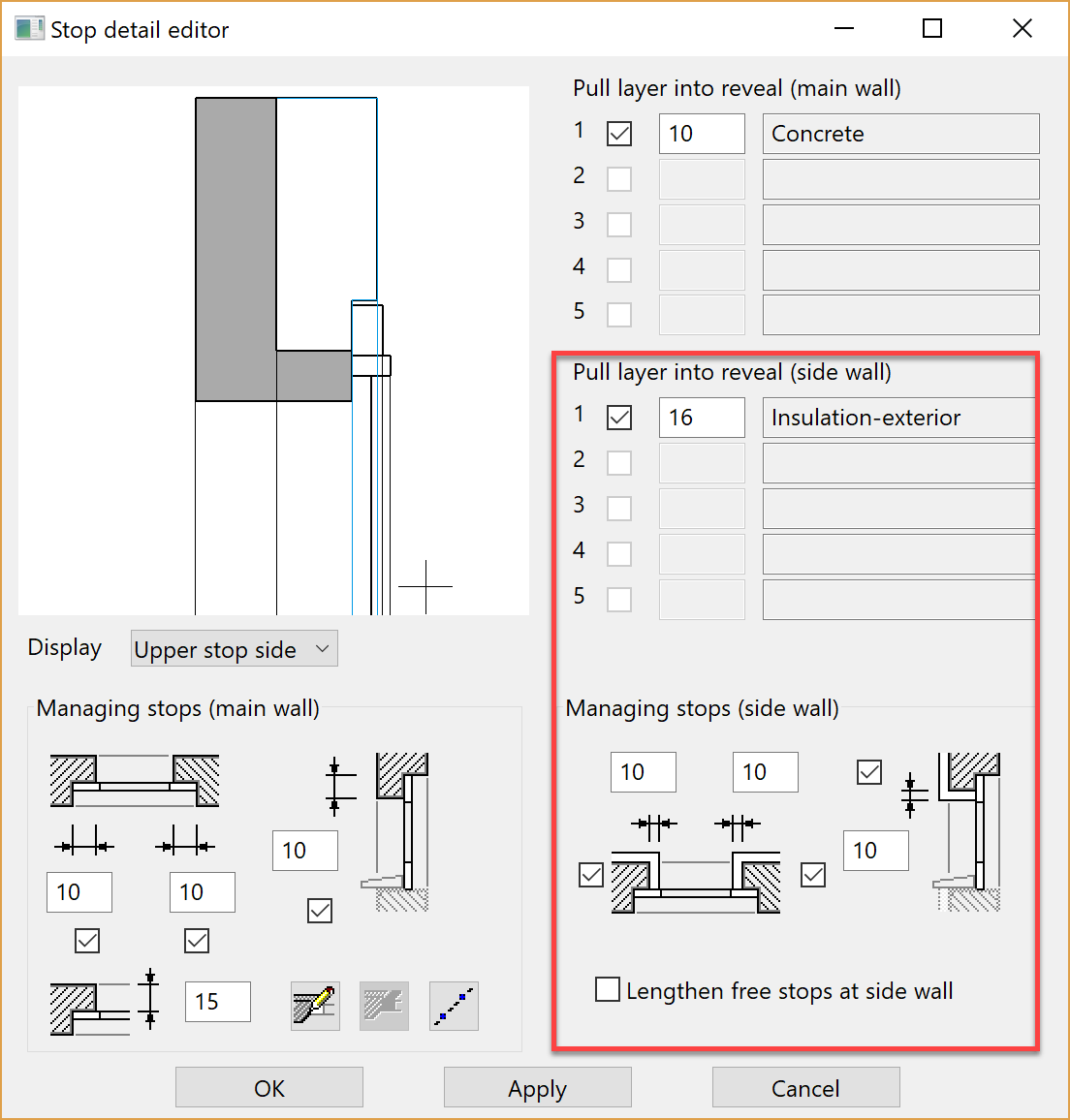The image size is (1070, 1120).
Task: Enable main wall layer 5 checkbox
Action: 619,314
